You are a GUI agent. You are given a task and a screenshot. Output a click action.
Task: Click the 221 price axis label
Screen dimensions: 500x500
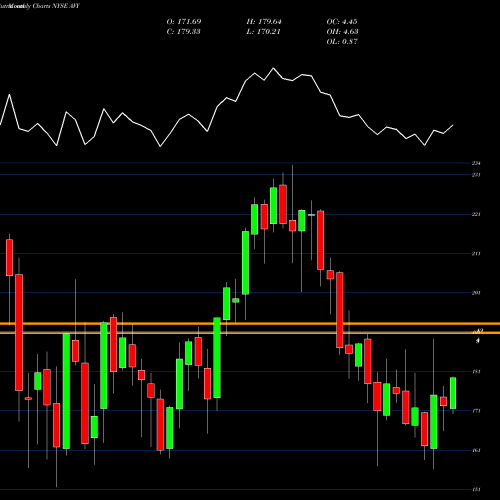pos(476,214)
